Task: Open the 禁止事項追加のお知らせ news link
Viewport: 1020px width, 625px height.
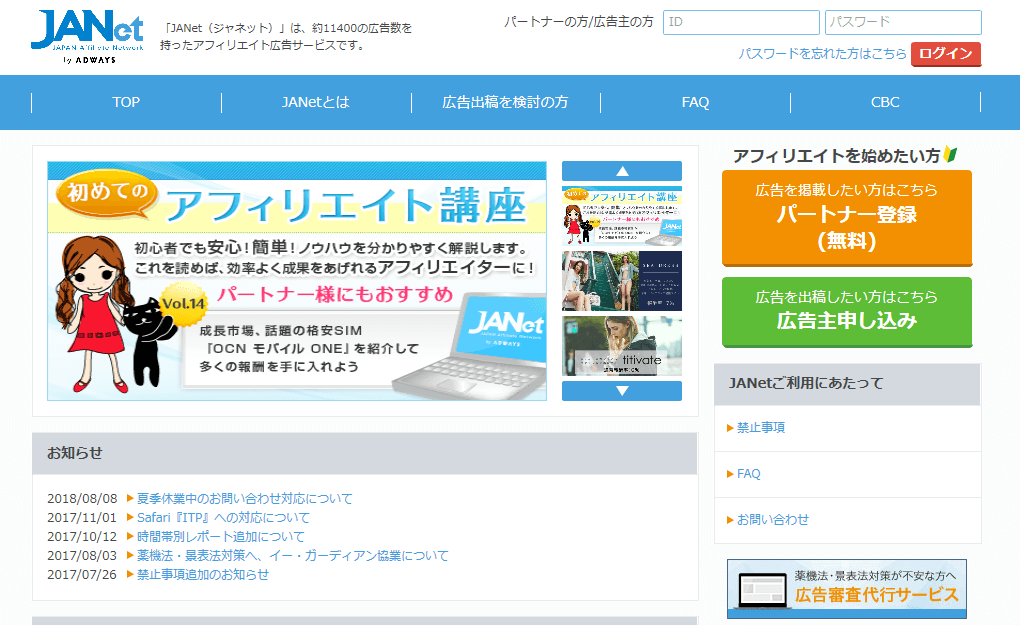Action: click(x=202, y=574)
